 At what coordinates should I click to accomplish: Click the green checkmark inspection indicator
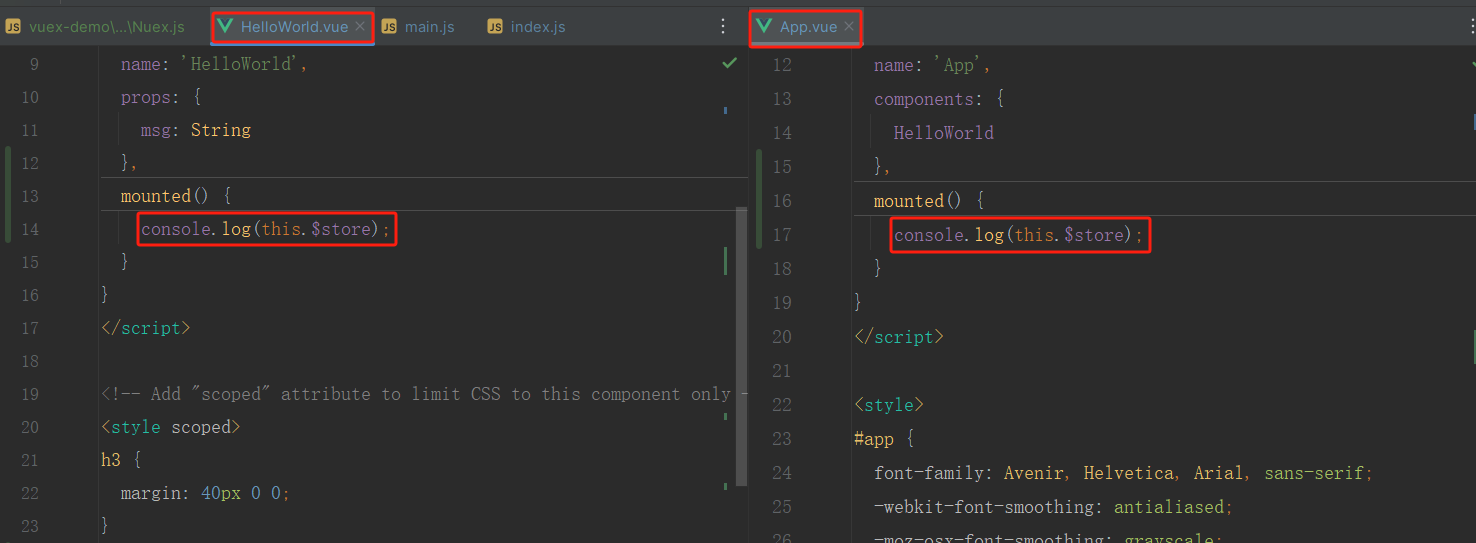[729, 63]
